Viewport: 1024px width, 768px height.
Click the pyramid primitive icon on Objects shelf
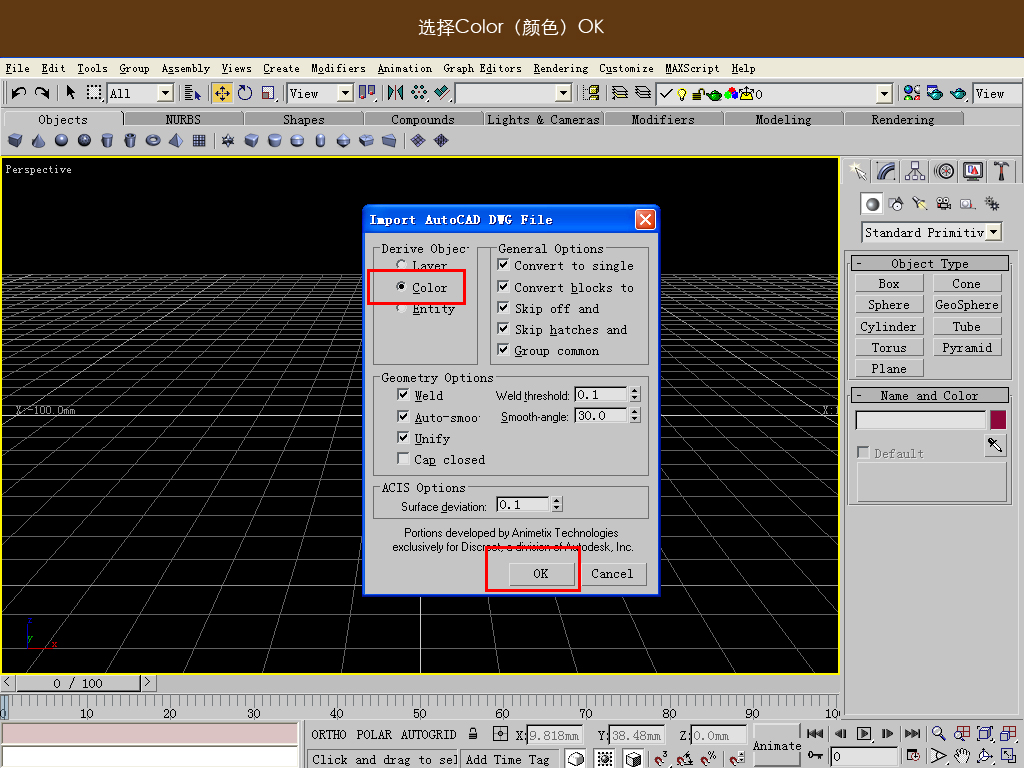pyautogui.click(x=176, y=140)
